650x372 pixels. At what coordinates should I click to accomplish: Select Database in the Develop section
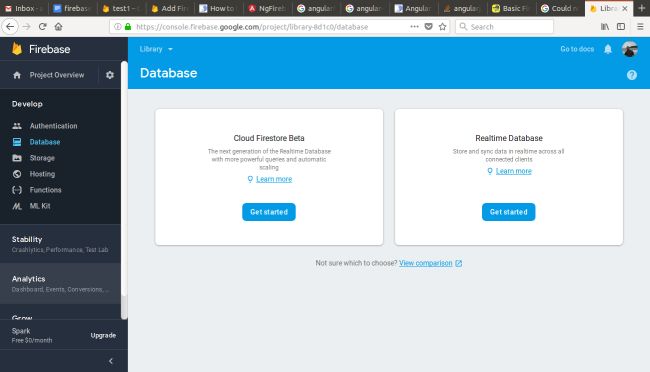tap(44, 142)
